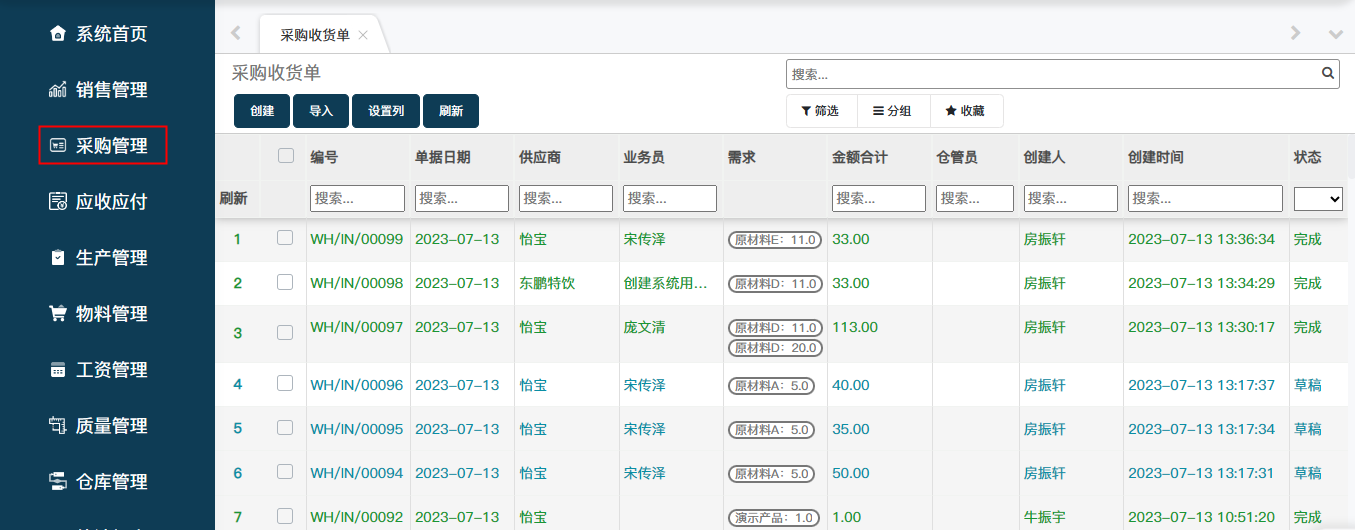Click the cart icon beside 物料管理

tap(57, 314)
